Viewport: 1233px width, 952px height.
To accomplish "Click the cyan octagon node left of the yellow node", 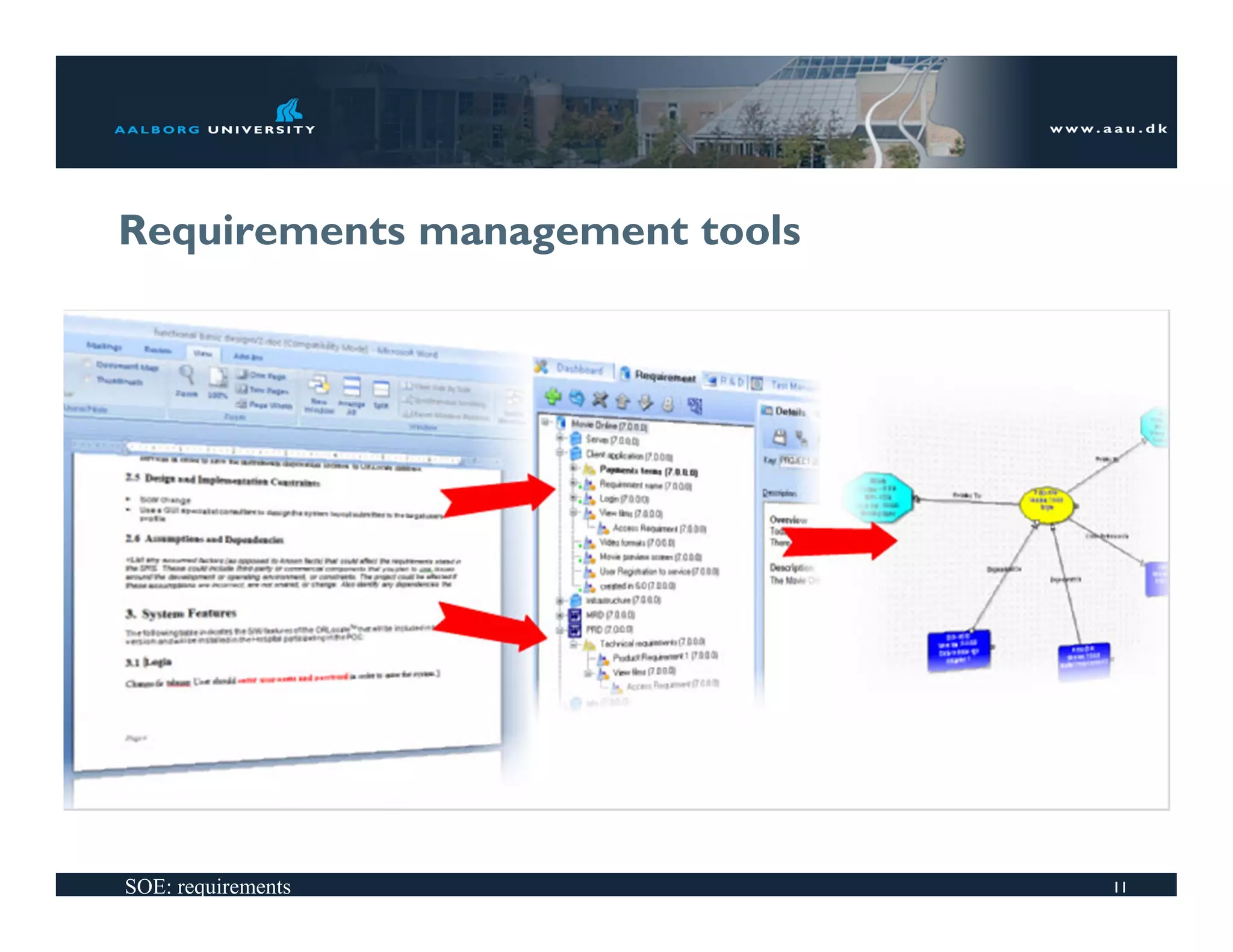I will 880,497.
